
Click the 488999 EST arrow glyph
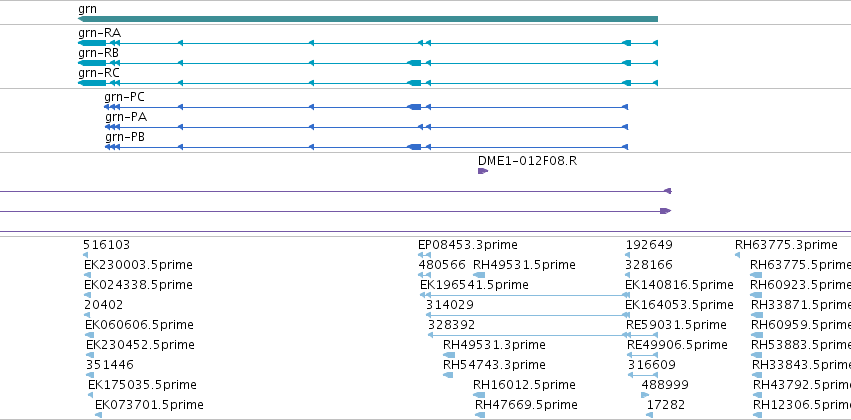645,395
